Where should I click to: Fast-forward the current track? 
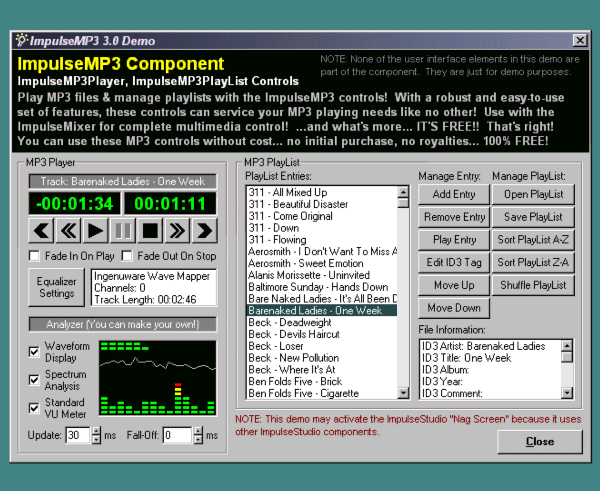click(x=177, y=231)
